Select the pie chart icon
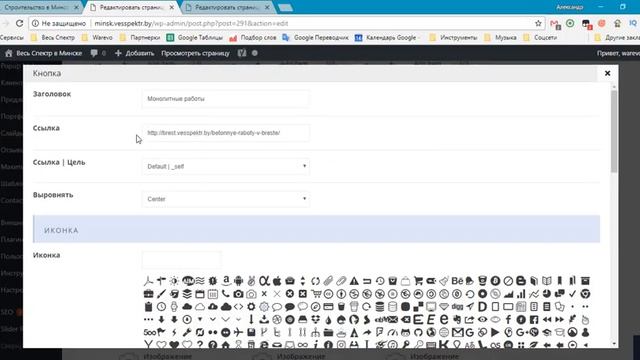Viewport: 640px width, 360px height. pos(547,293)
